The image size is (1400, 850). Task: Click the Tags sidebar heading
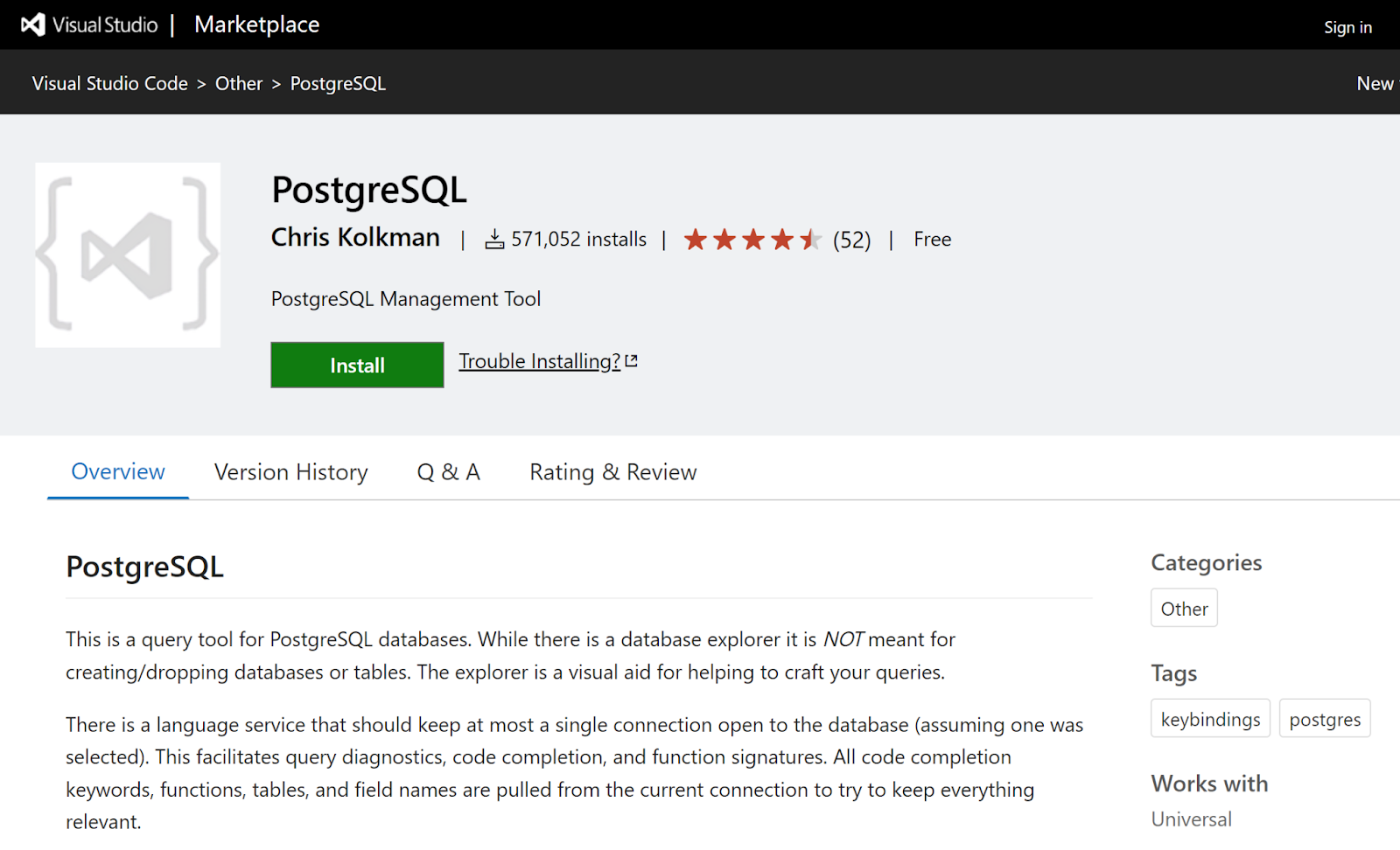pyautogui.click(x=1173, y=672)
